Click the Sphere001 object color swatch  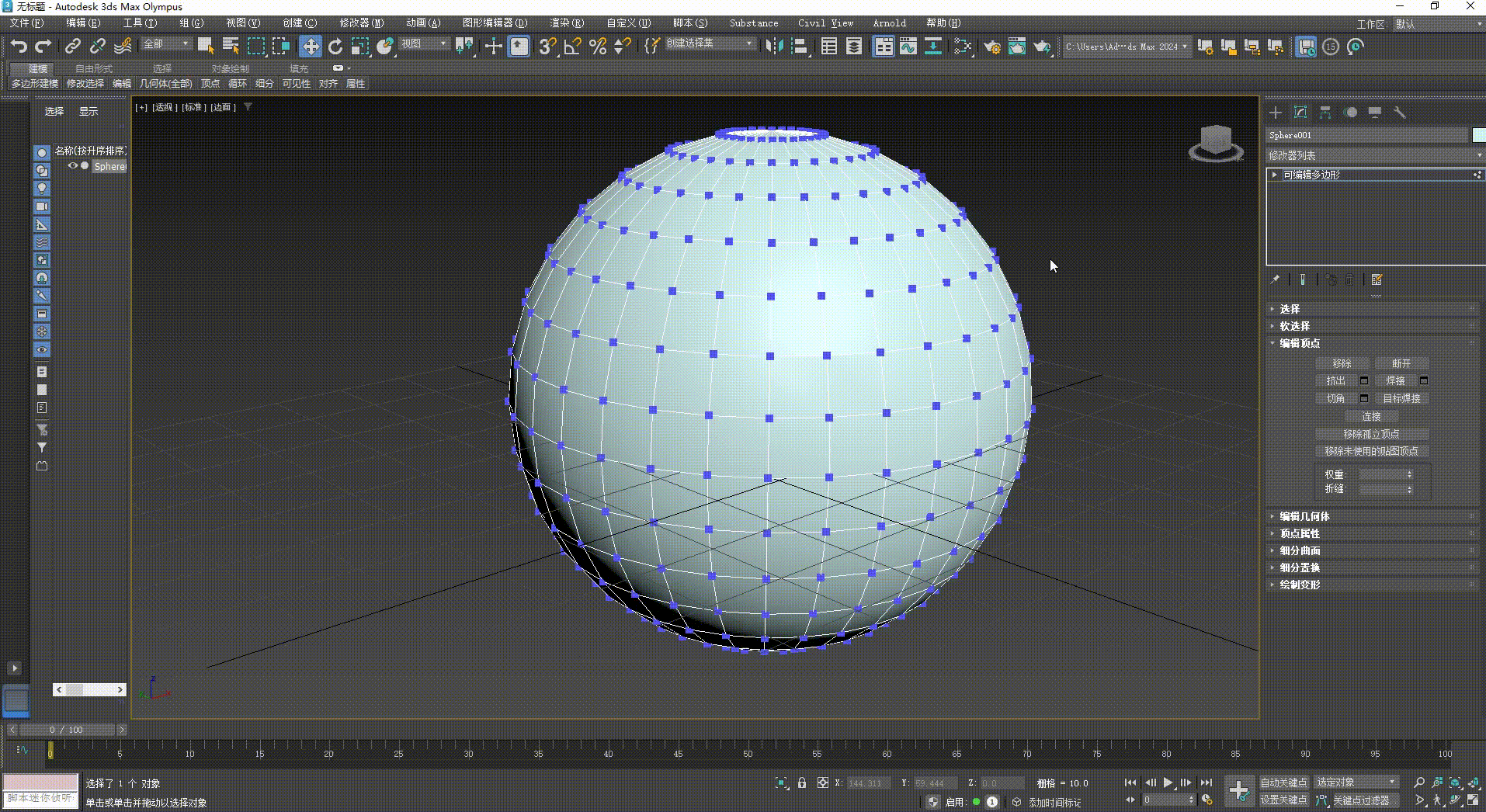click(1477, 134)
